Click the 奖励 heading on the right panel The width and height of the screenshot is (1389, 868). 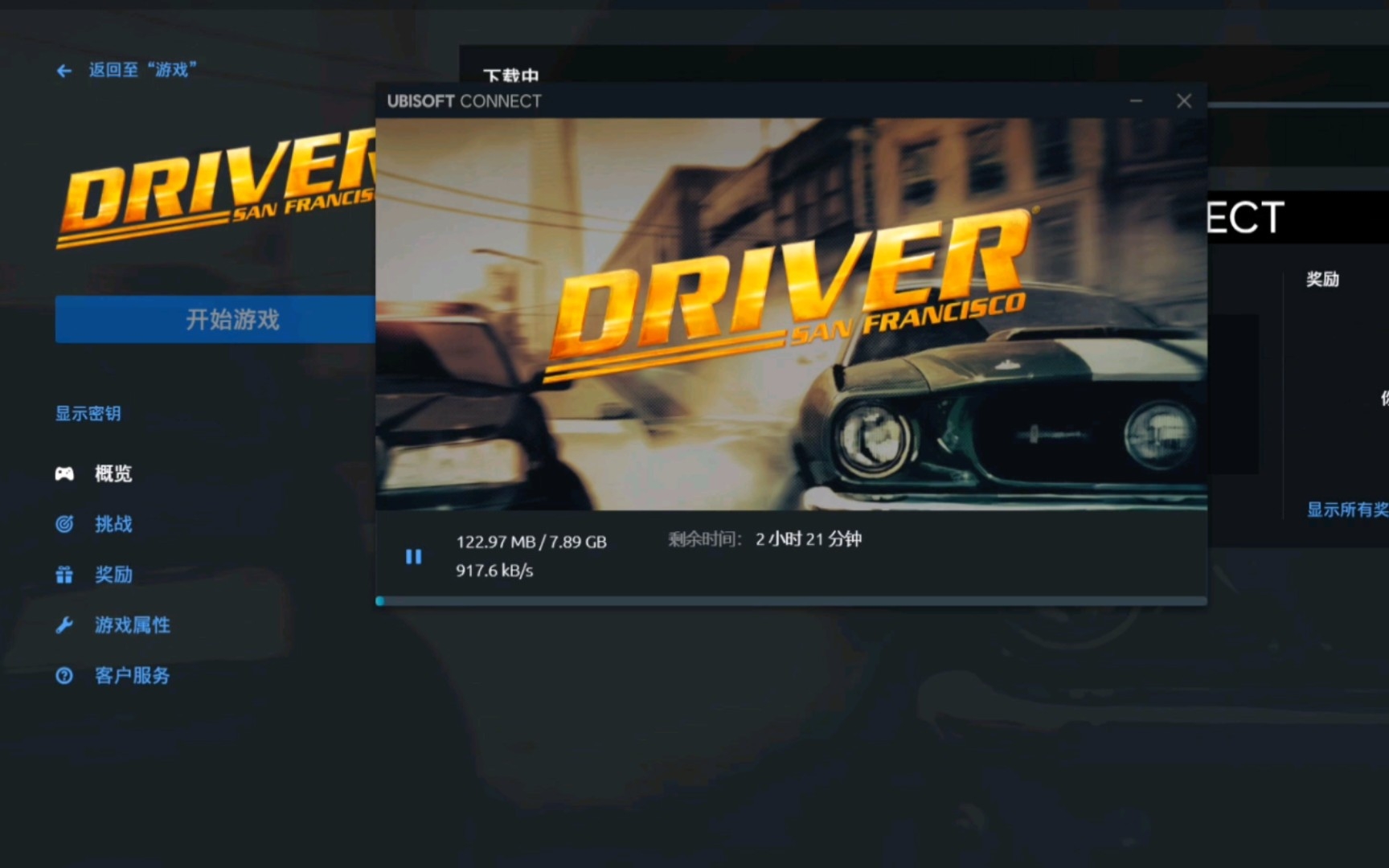[x=1322, y=279]
